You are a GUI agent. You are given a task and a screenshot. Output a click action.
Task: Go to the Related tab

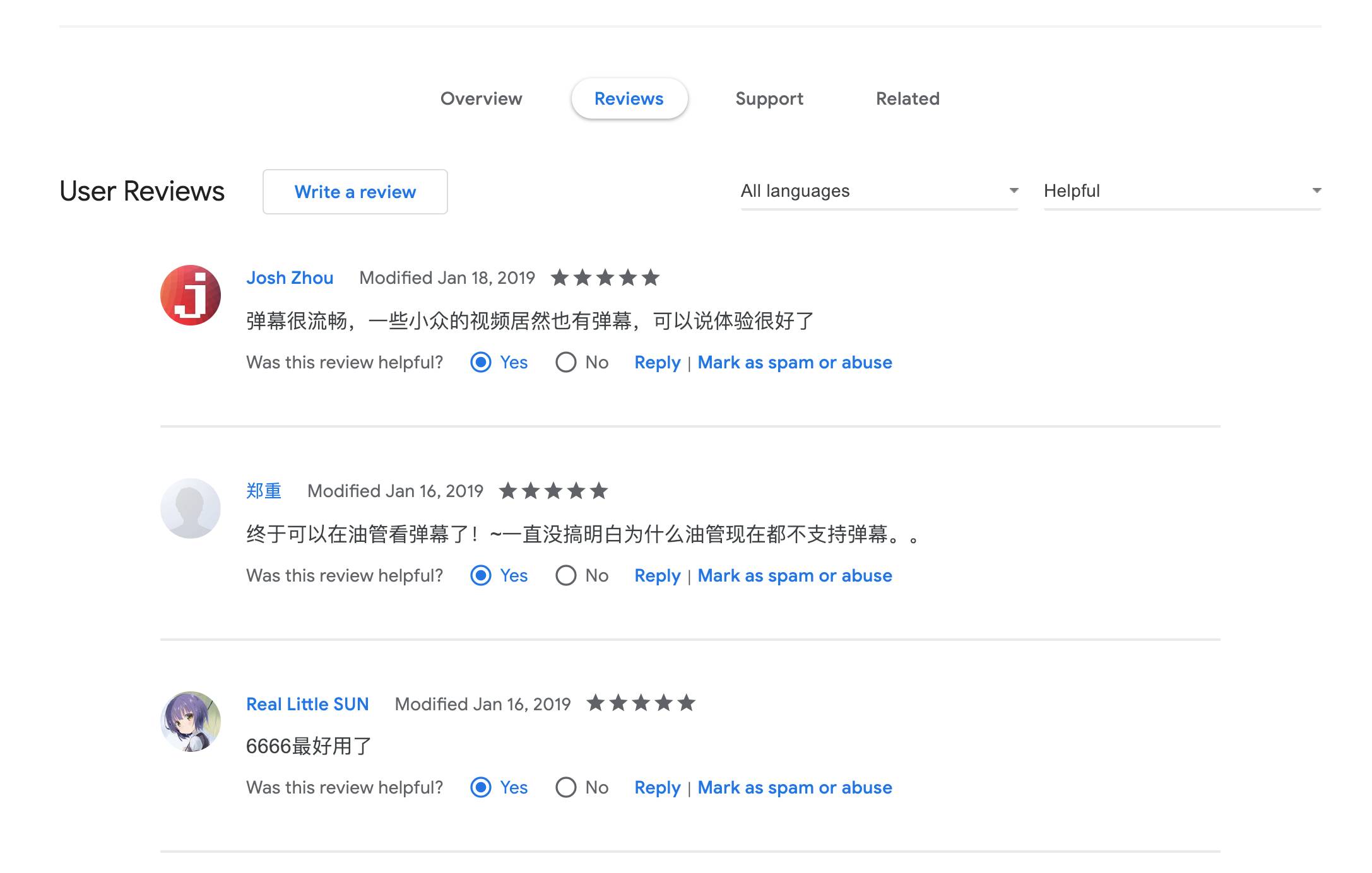(x=907, y=98)
